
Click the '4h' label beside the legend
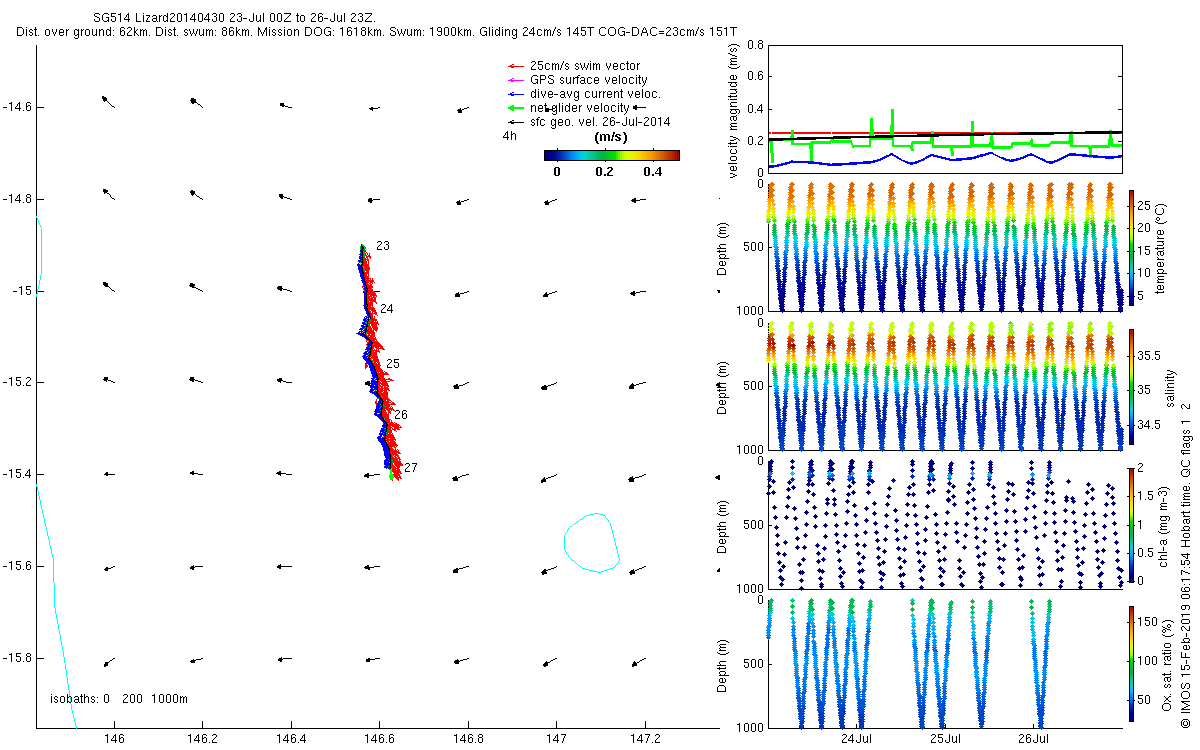510,136
